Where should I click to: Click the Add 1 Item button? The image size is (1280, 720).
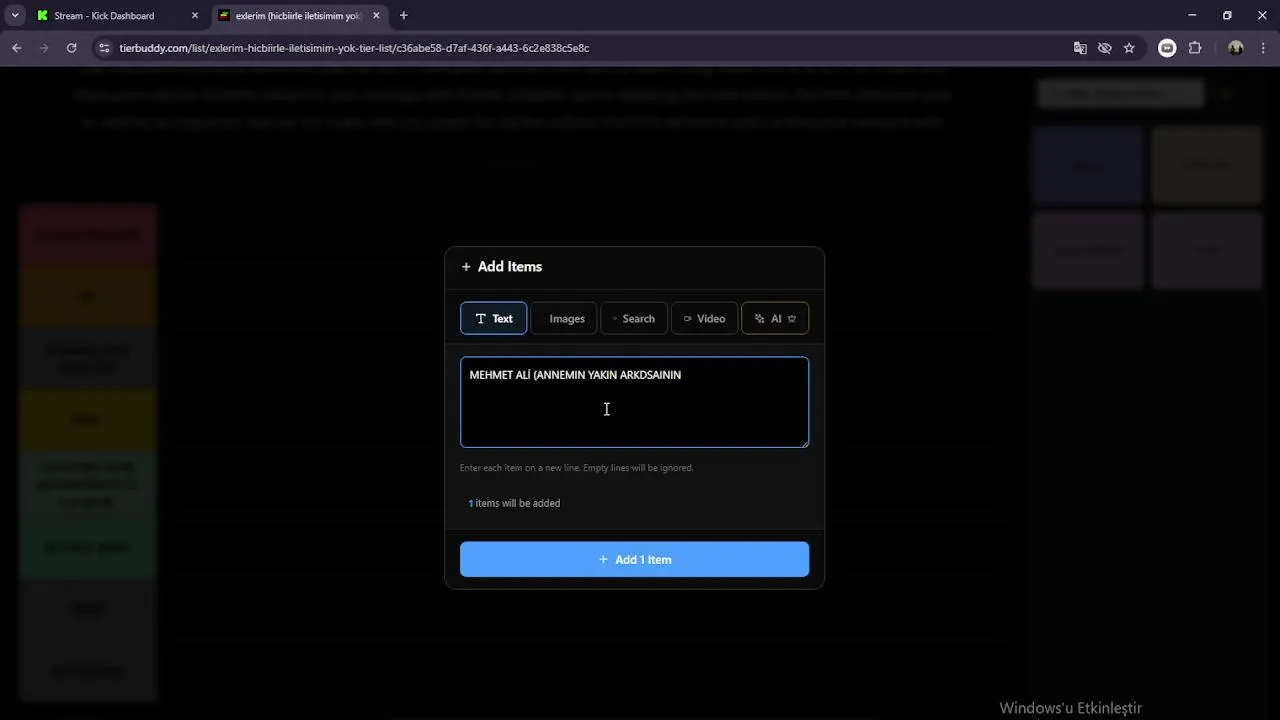coord(634,560)
